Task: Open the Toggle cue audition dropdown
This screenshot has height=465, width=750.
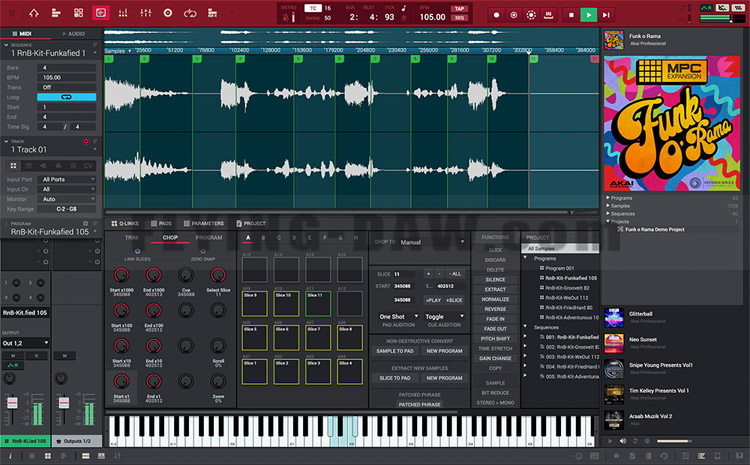Action: (444, 317)
